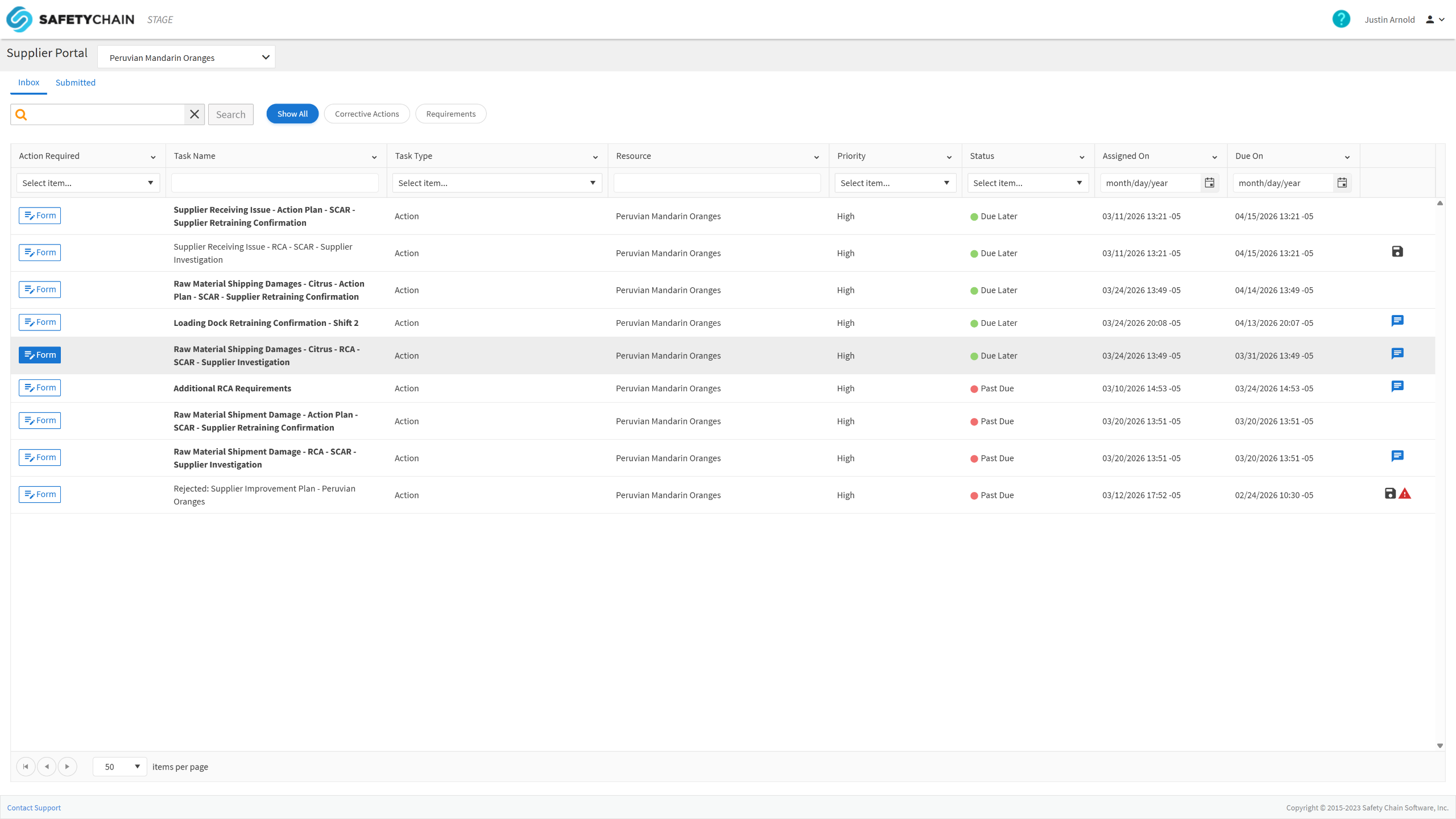The image size is (1456, 819).
Task: Expand the Peruvian Mandarin Oranges supplier dropdown
Action: click(187, 57)
